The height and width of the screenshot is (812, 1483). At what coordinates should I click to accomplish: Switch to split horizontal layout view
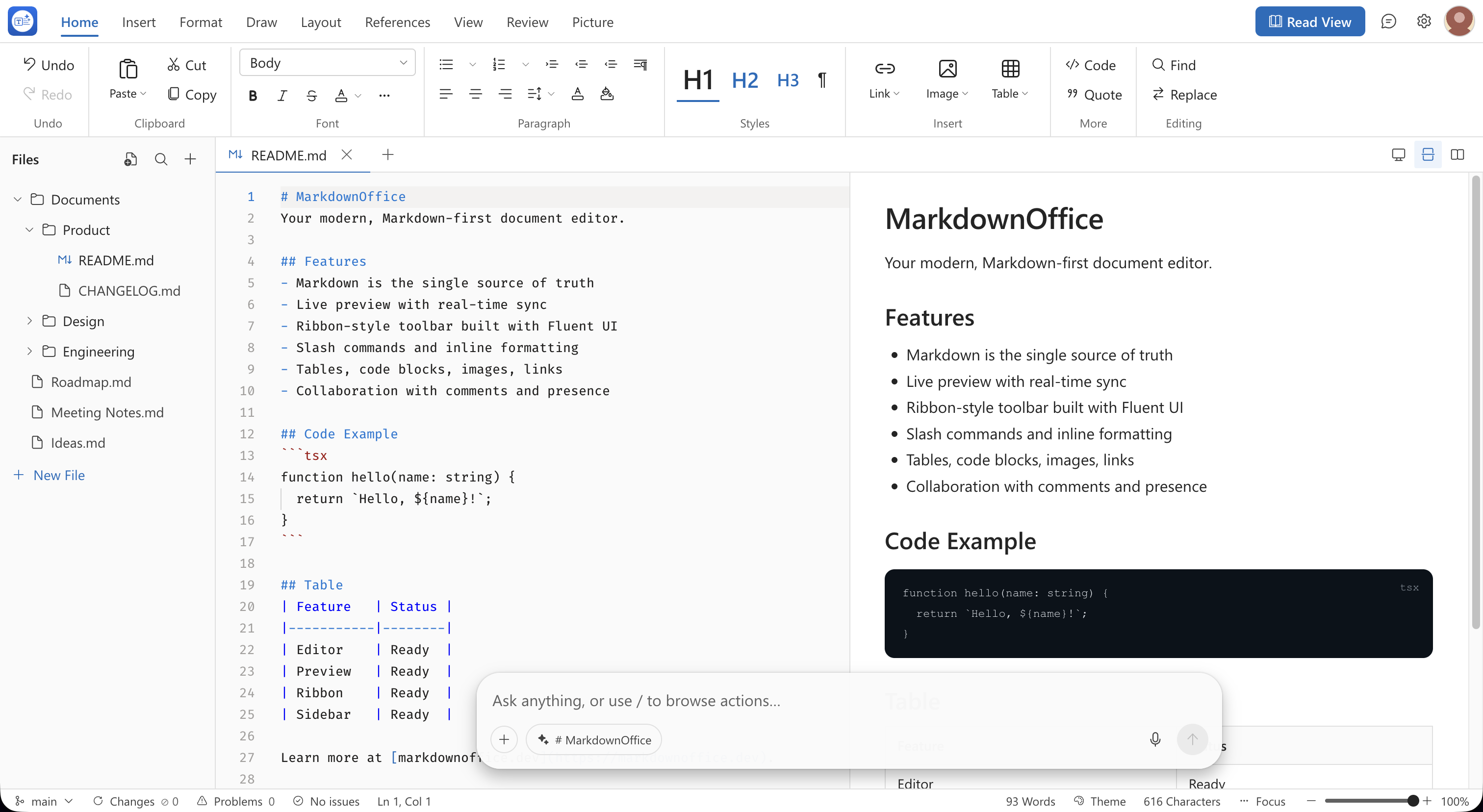[1428, 154]
